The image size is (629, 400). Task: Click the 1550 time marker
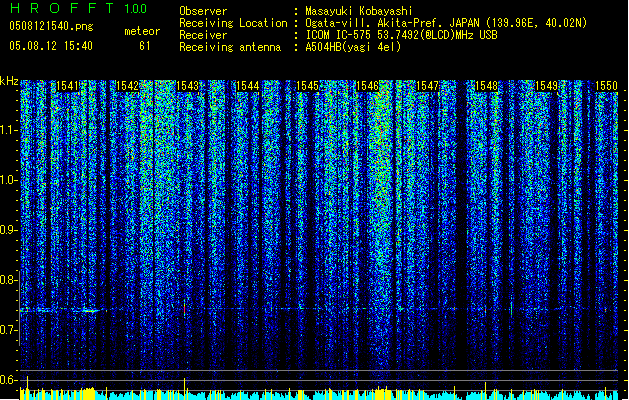click(x=606, y=86)
